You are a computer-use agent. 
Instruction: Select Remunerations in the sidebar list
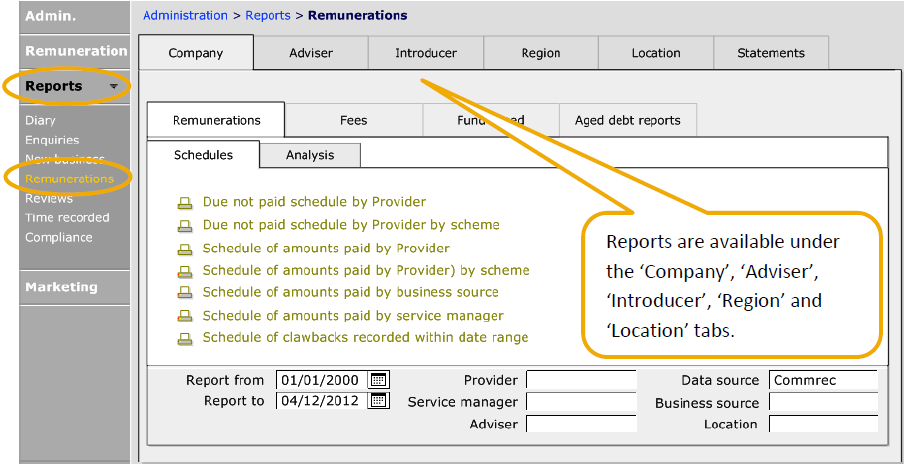tap(69, 179)
